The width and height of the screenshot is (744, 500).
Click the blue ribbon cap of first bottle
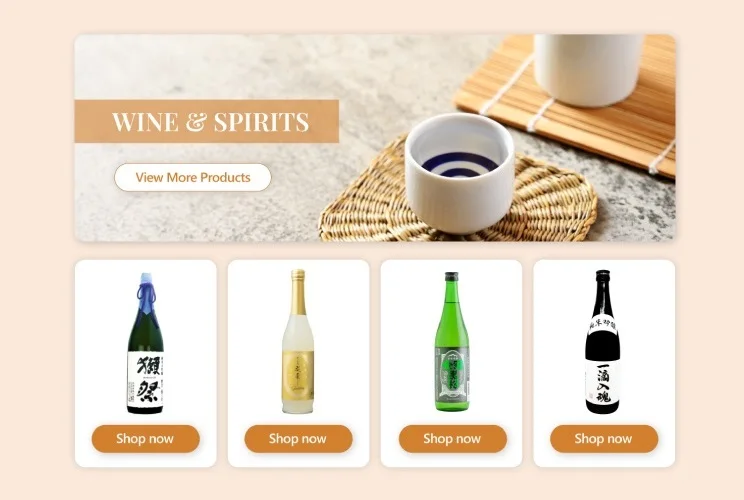click(146, 289)
